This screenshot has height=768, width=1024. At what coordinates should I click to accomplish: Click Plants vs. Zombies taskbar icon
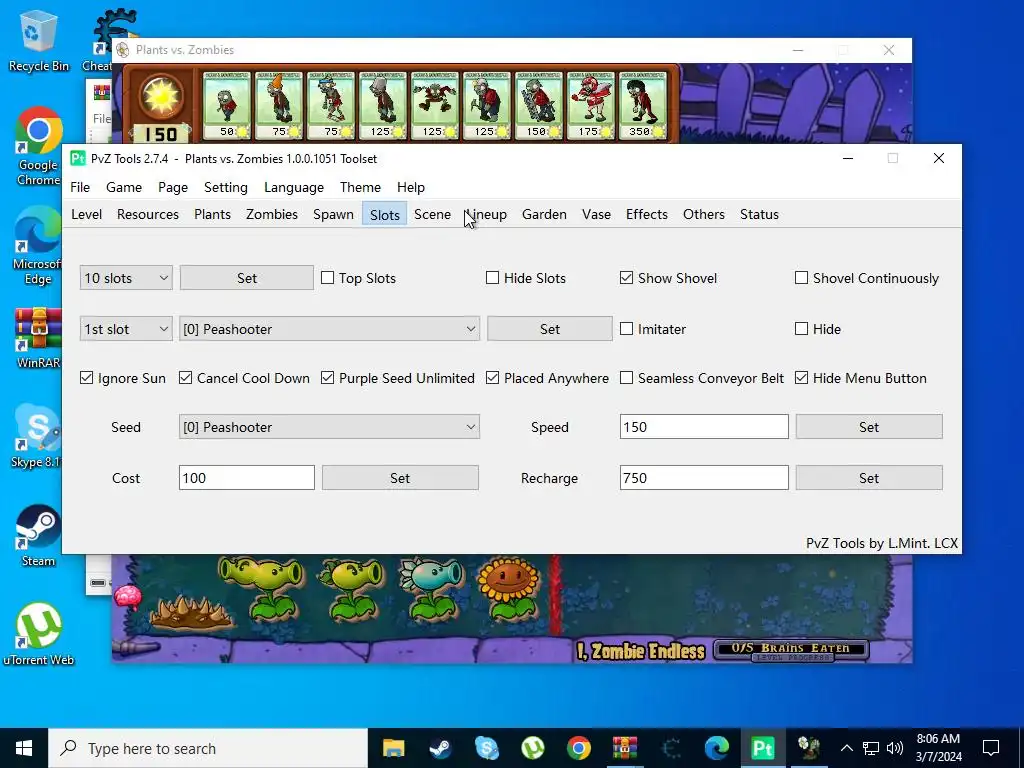pos(808,748)
